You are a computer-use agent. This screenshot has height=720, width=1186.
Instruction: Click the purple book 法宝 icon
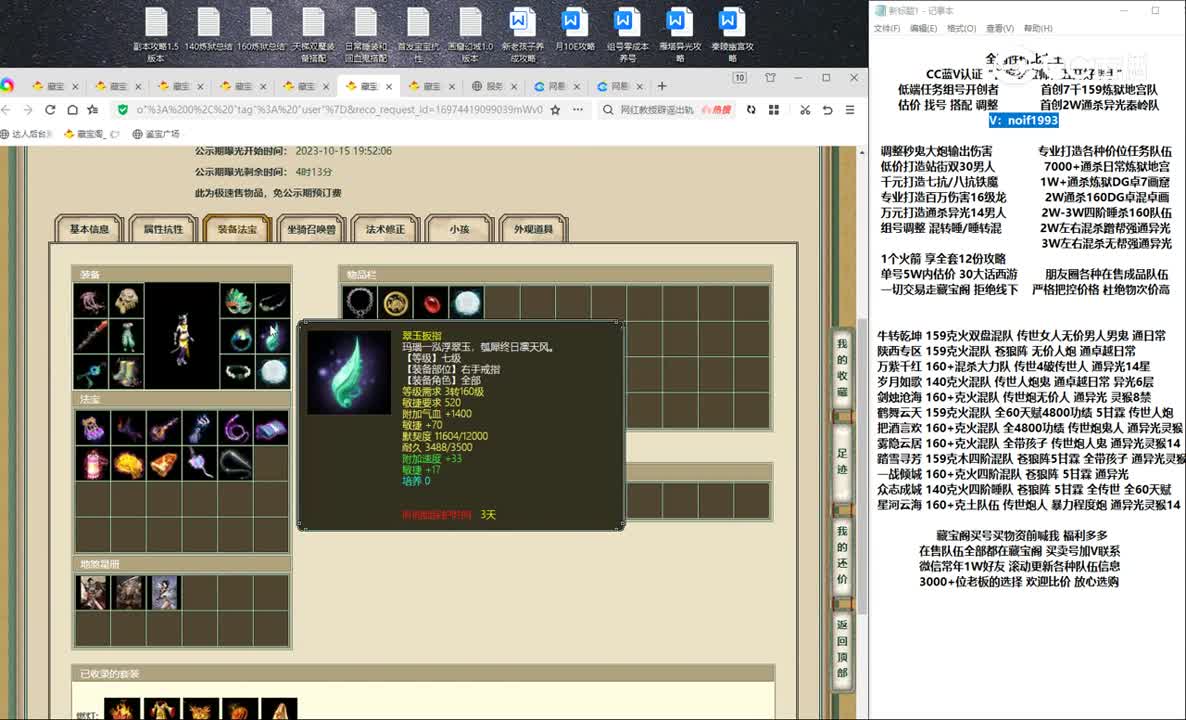pos(271,428)
